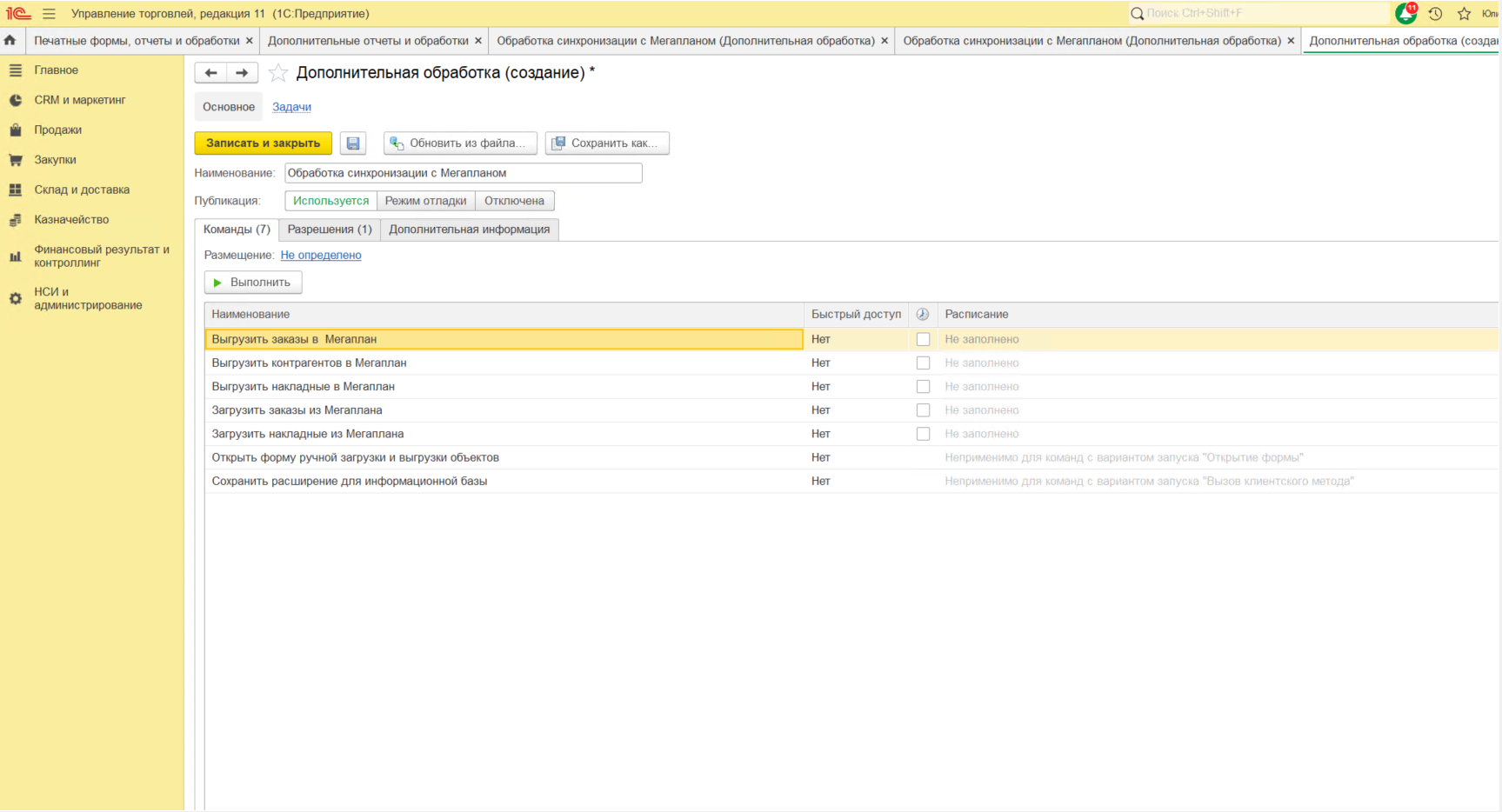Image resolution: width=1502 pixels, height=812 pixels.
Task: Save using the floppy disk icon
Action: coord(353,143)
